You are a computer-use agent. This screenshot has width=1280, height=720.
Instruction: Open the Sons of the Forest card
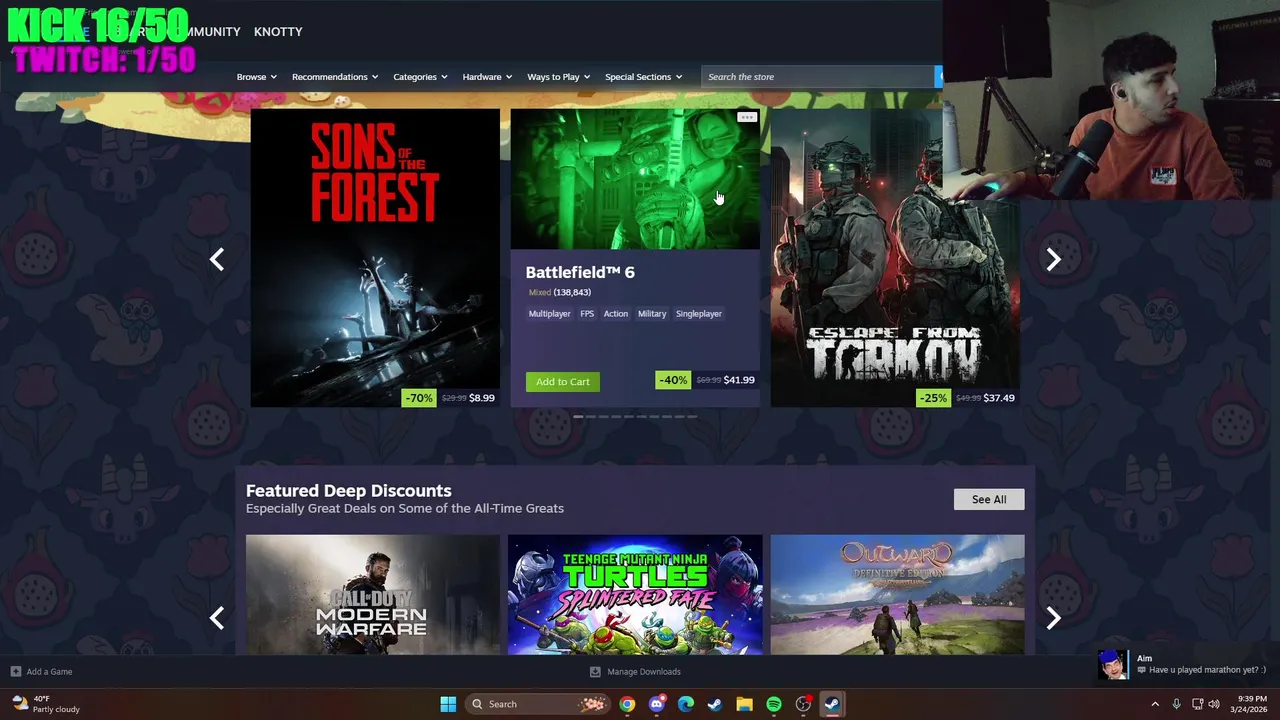(375, 258)
